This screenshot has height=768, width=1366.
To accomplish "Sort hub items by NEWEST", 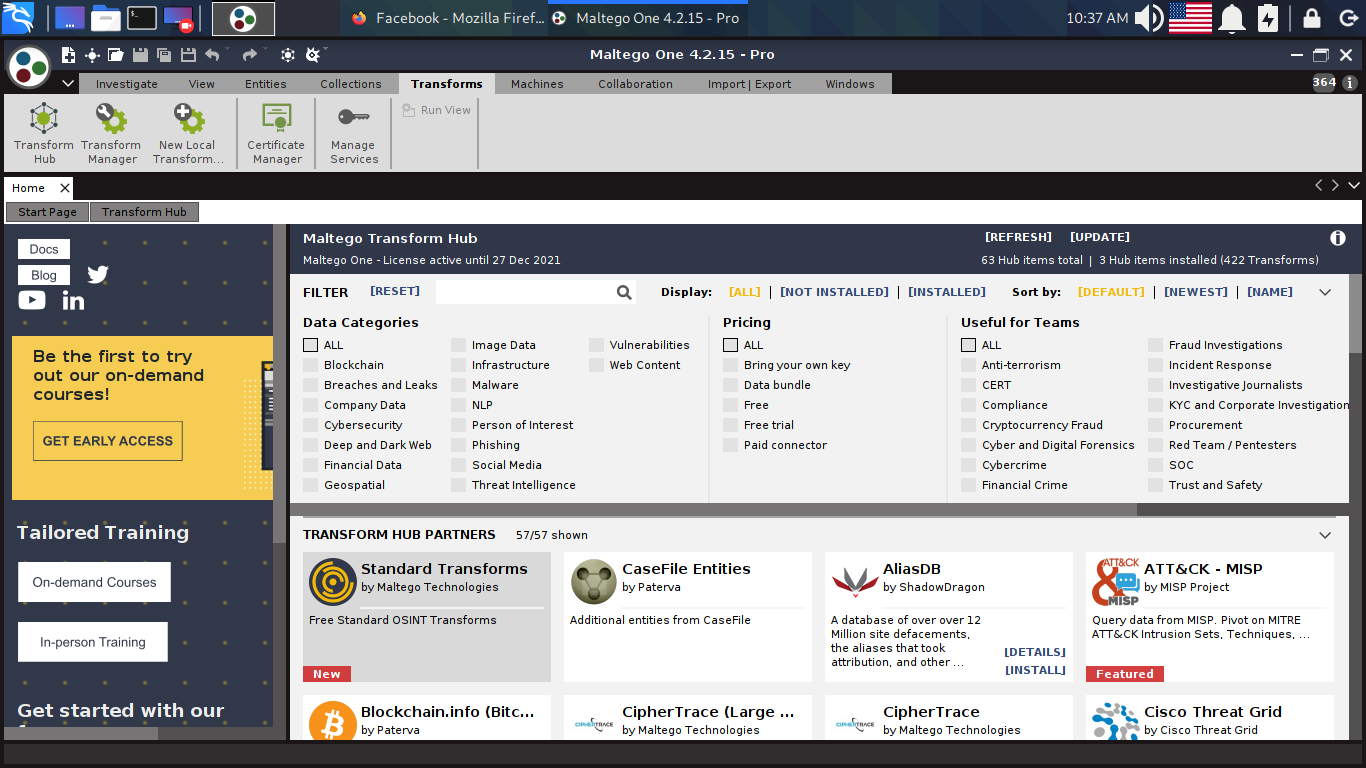I will point(1196,292).
